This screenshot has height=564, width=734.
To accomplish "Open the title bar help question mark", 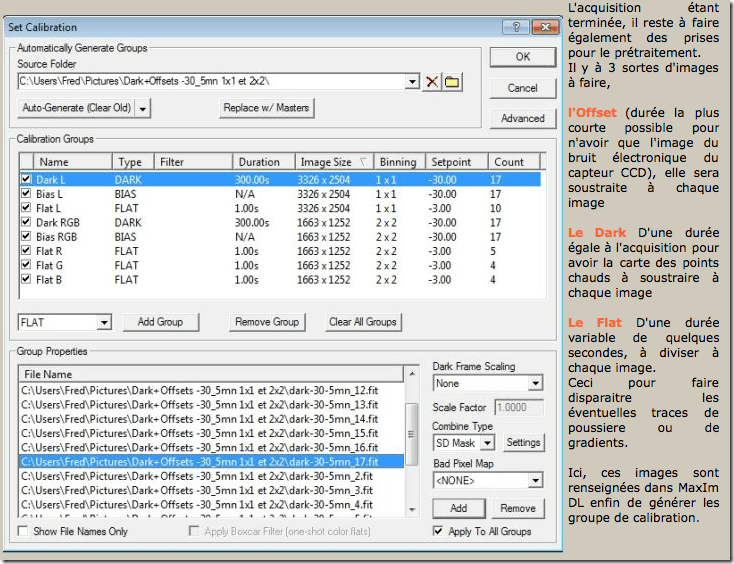I will coord(516,27).
